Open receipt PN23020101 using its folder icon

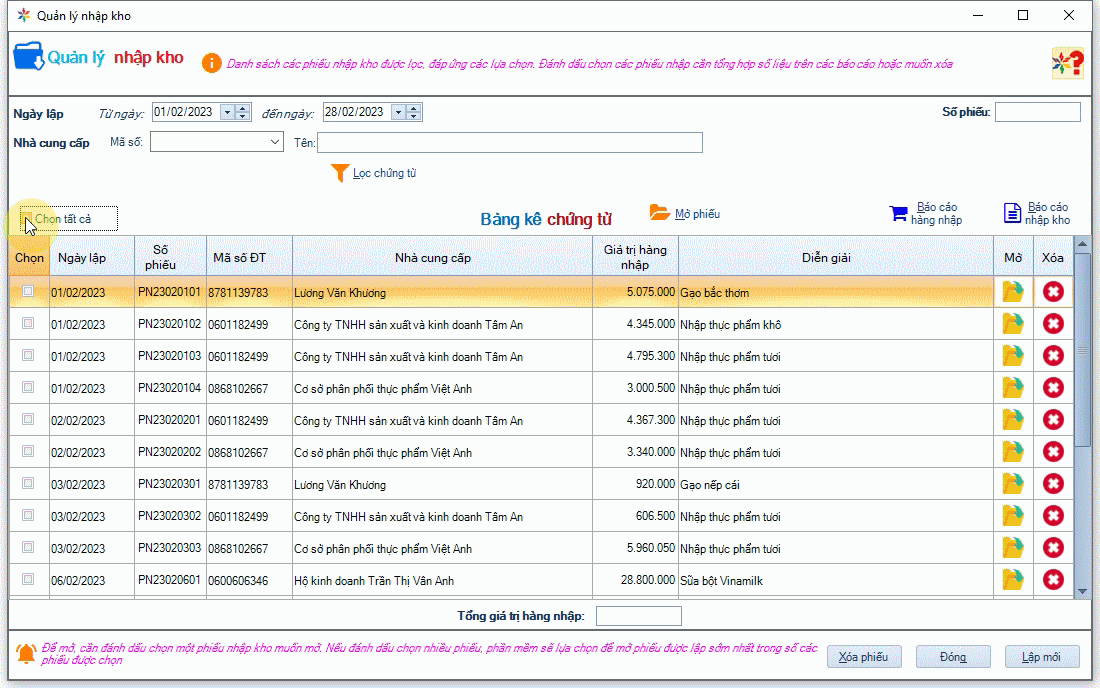1013,292
